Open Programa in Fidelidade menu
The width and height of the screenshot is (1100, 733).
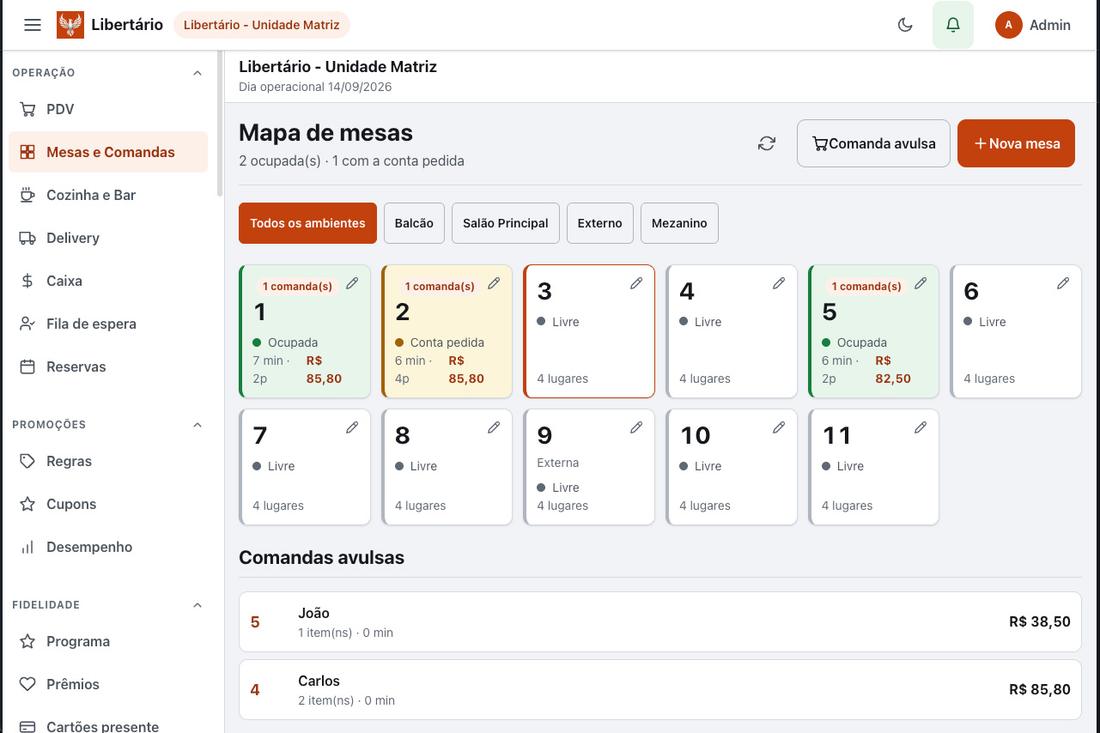pos(109,641)
